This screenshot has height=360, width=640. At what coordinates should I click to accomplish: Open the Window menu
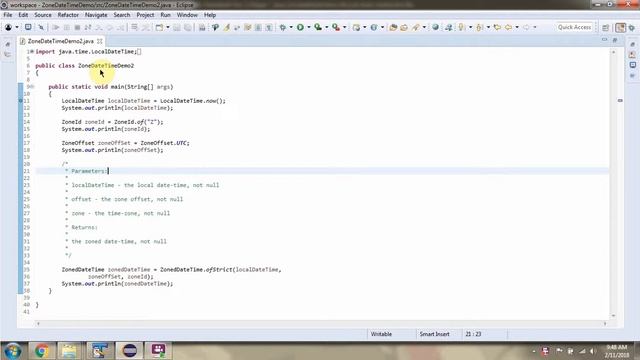(x=187, y=15)
